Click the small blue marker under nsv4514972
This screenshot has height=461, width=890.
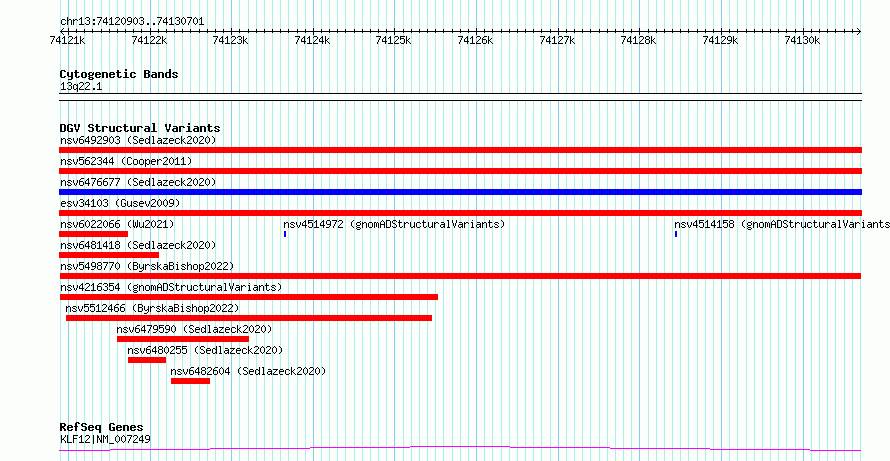285,234
